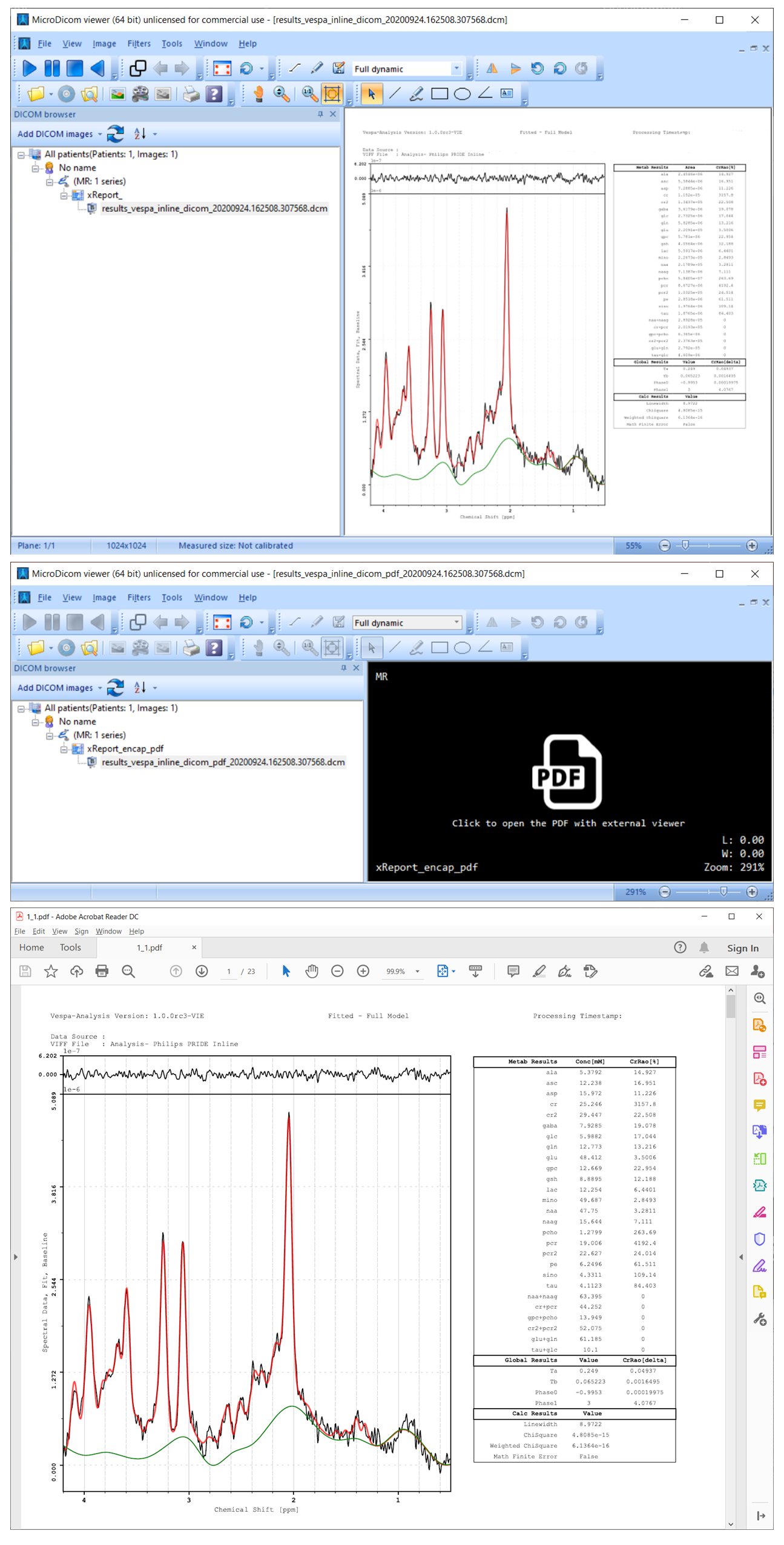Toggle the arrow pointer tool in the spectrum viewer toolbar
The image size is (784, 1545).
372,94
